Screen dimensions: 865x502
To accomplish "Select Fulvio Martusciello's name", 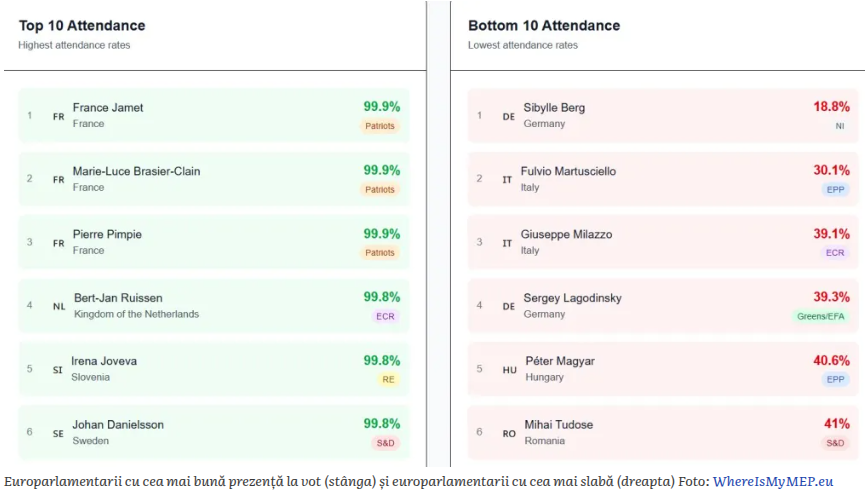I will pos(568,171).
